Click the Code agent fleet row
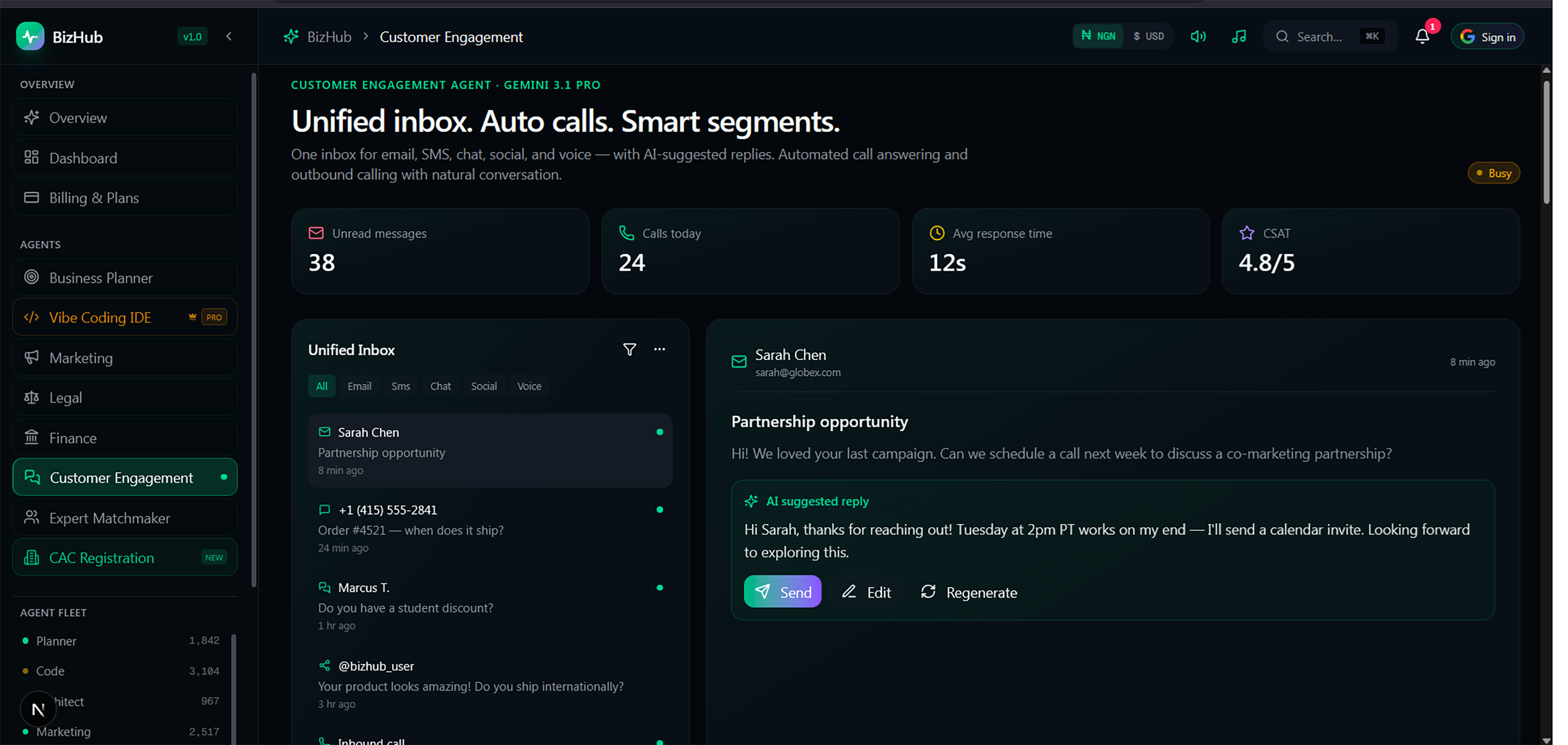Viewport: 1568px width, 745px height. tap(121, 670)
